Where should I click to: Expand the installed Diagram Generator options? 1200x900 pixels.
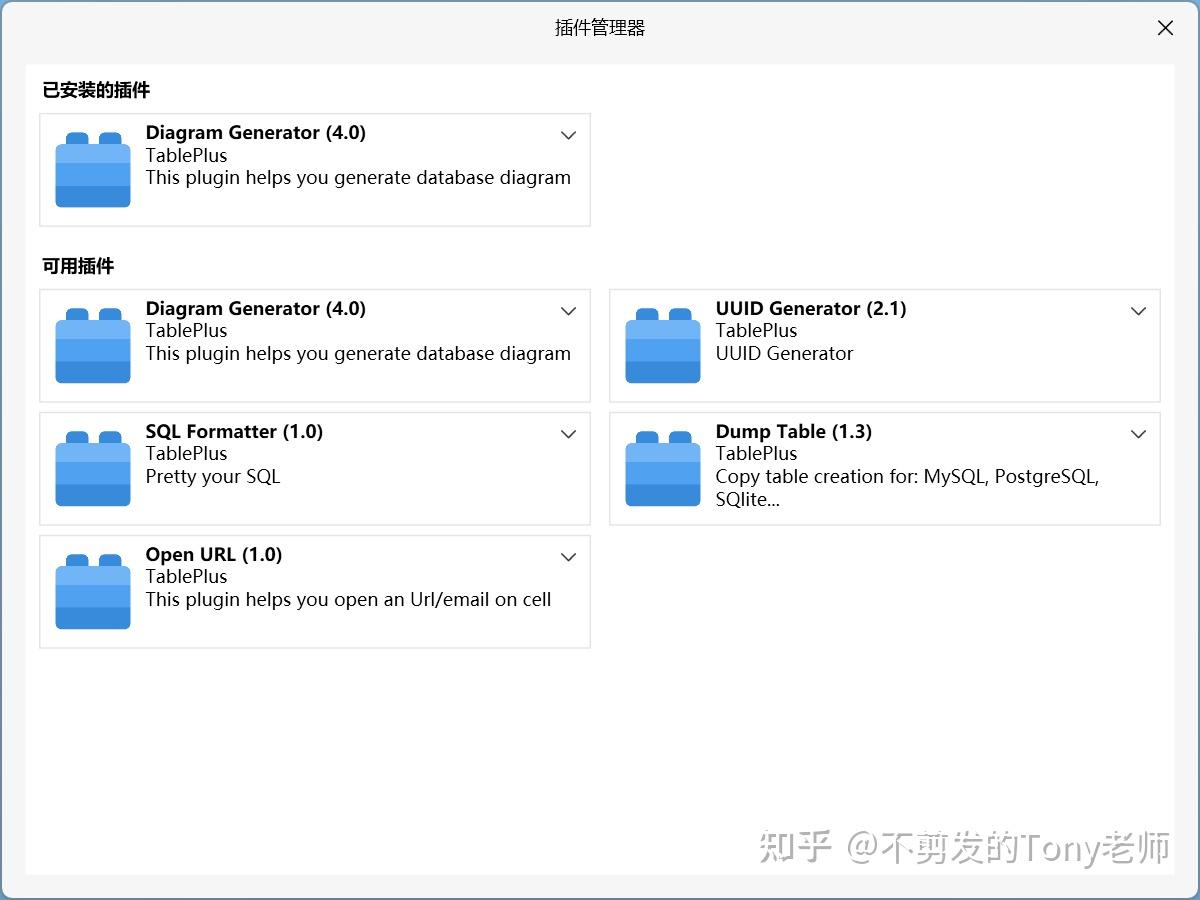coord(568,135)
